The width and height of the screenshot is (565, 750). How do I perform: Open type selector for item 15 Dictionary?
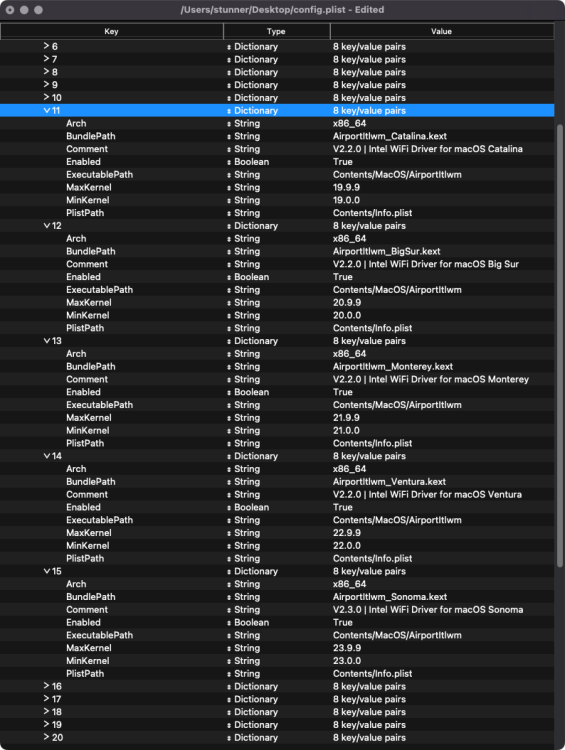coord(229,572)
